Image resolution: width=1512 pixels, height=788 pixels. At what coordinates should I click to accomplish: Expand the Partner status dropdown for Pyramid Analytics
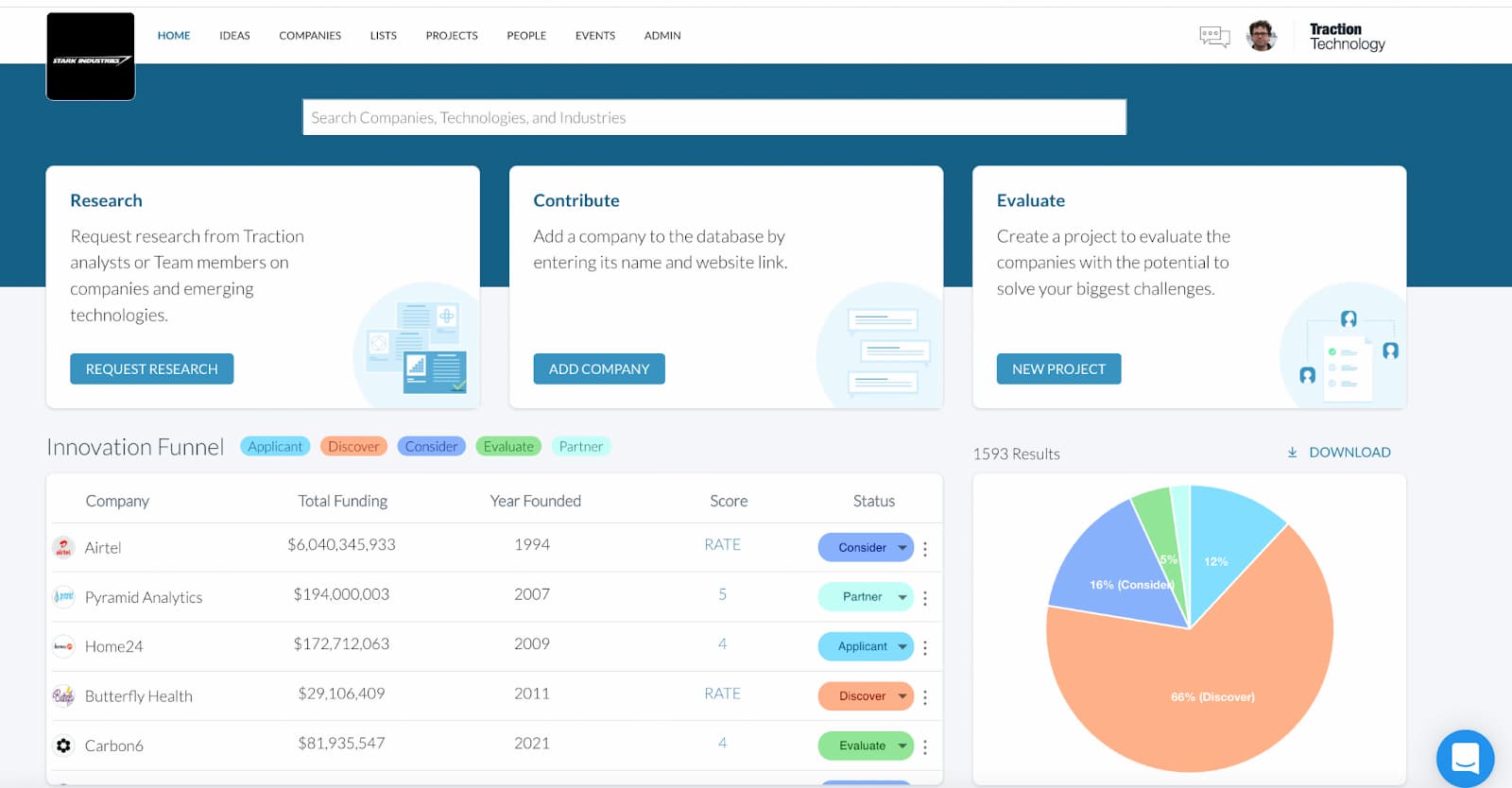pos(902,597)
